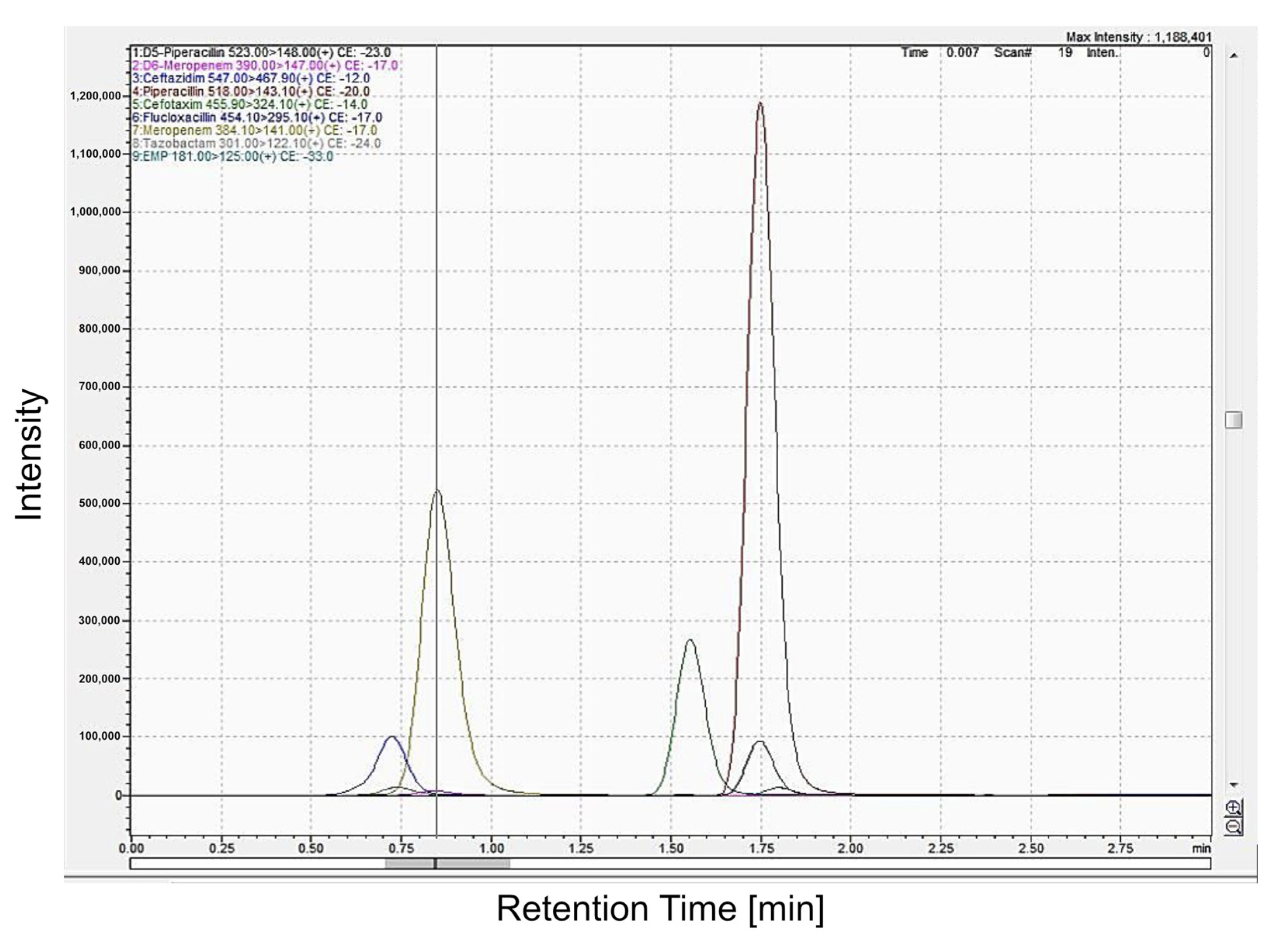This screenshot has width=1288, height=941.
Task: Select the D5-Piperacillin legend entry
Action: (262, 52)
